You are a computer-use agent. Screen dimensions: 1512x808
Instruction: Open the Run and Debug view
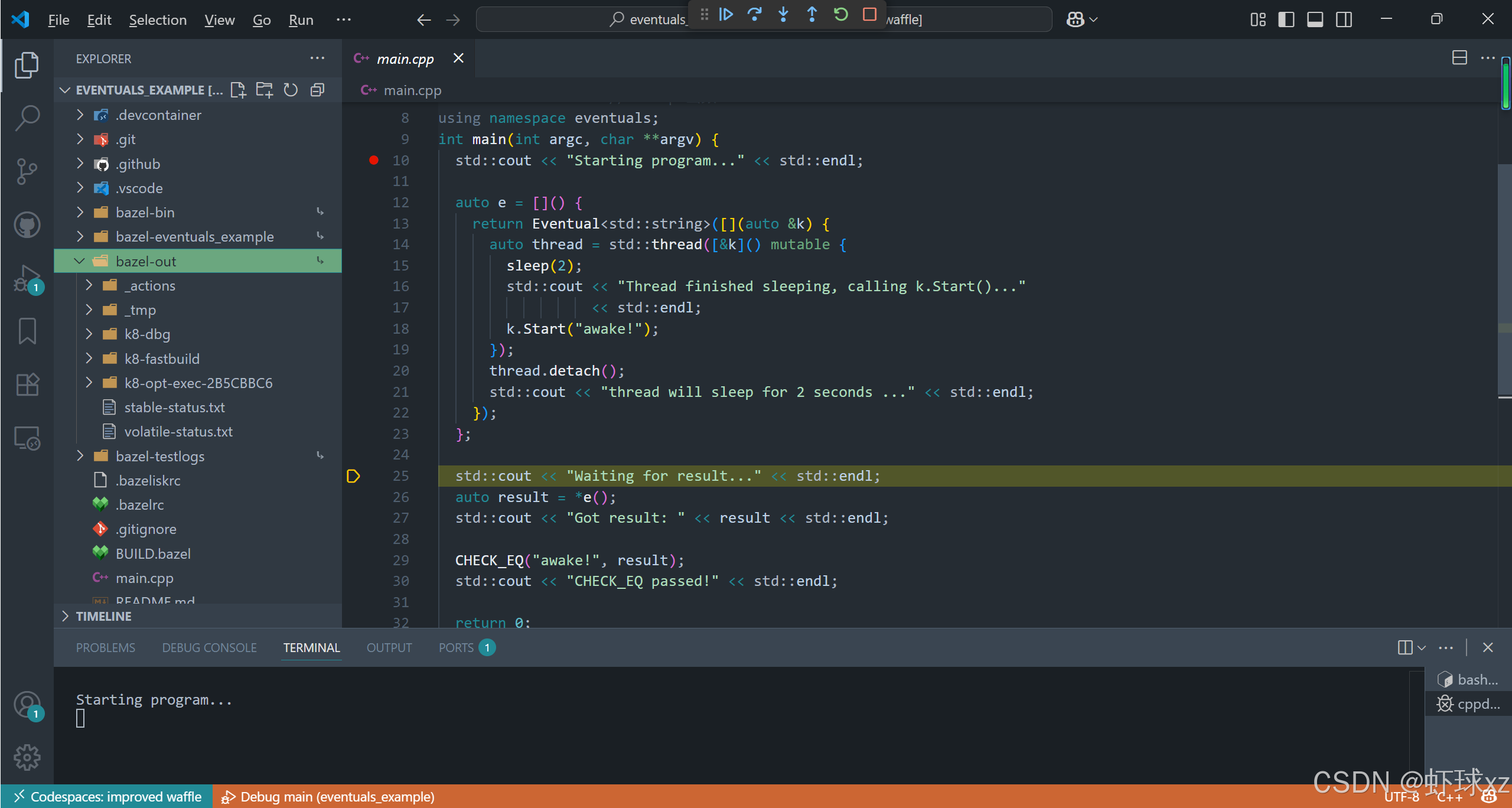point(27,278)
